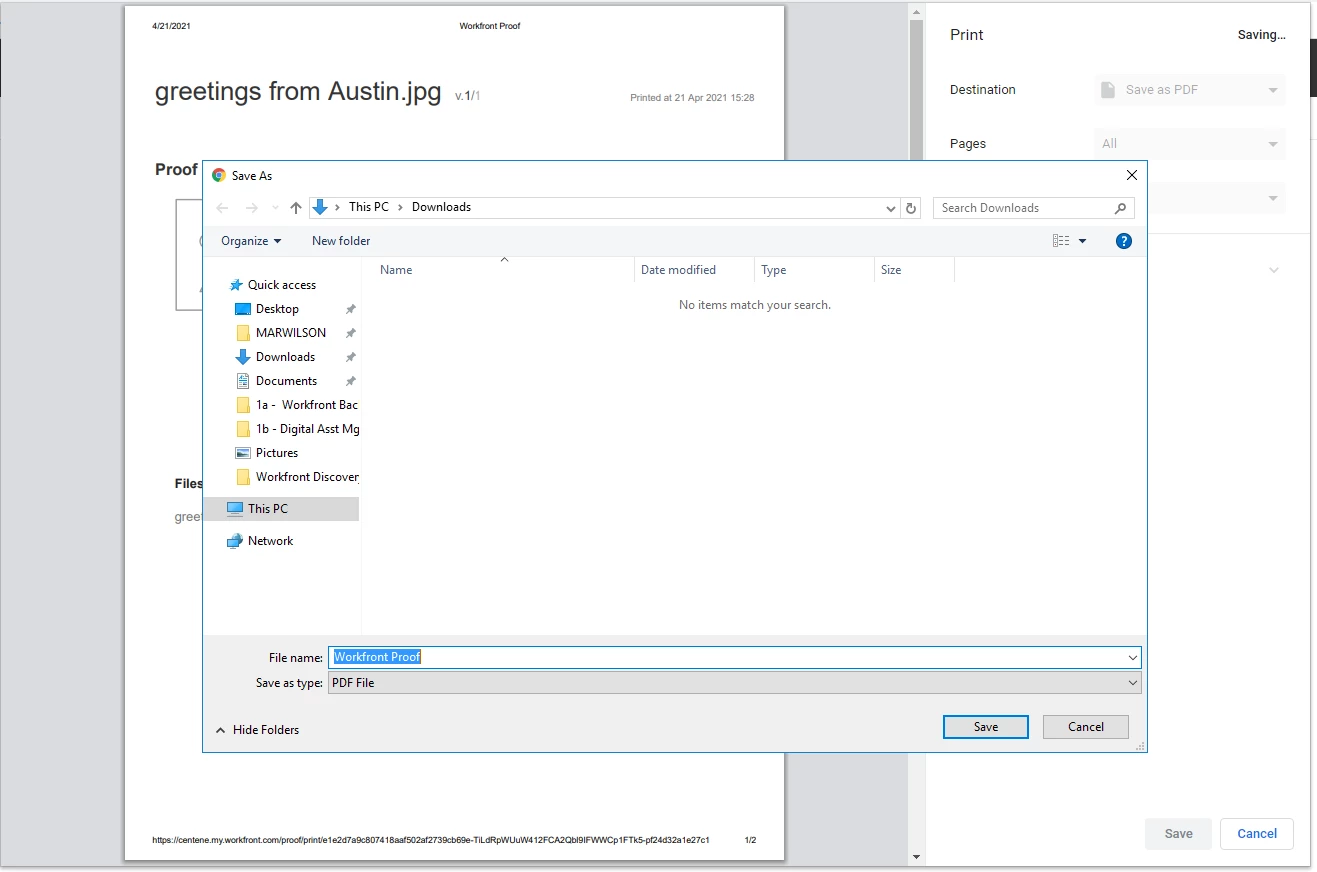
Task: Expand the address bar history dropdown
Action: click(891, 208)
